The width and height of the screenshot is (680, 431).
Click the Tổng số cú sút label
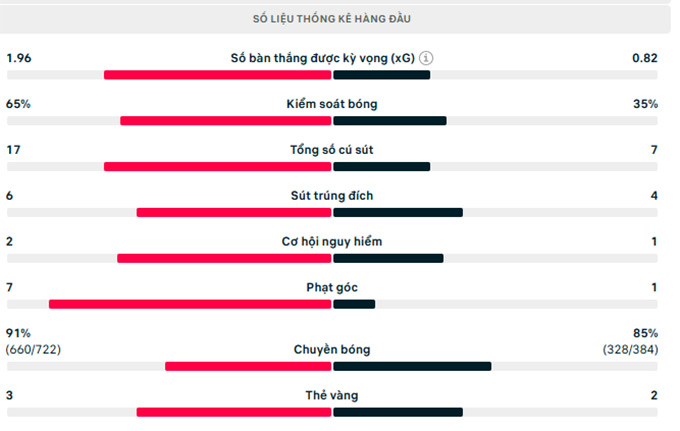pos(332,150)
